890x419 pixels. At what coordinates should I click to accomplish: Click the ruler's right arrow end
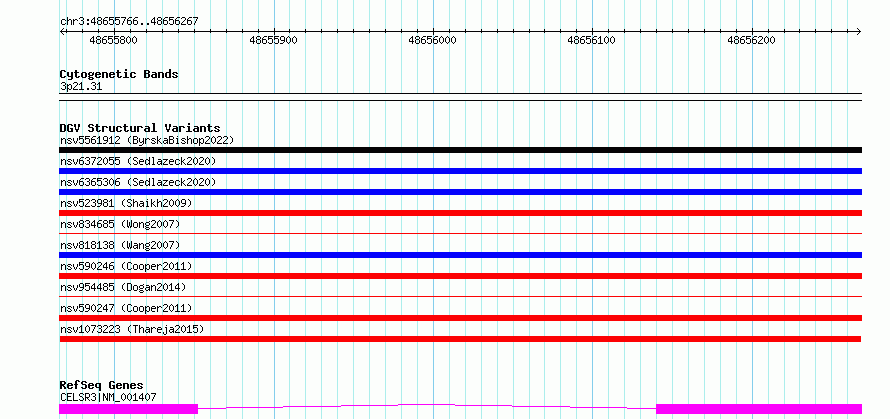click(859, 31)
